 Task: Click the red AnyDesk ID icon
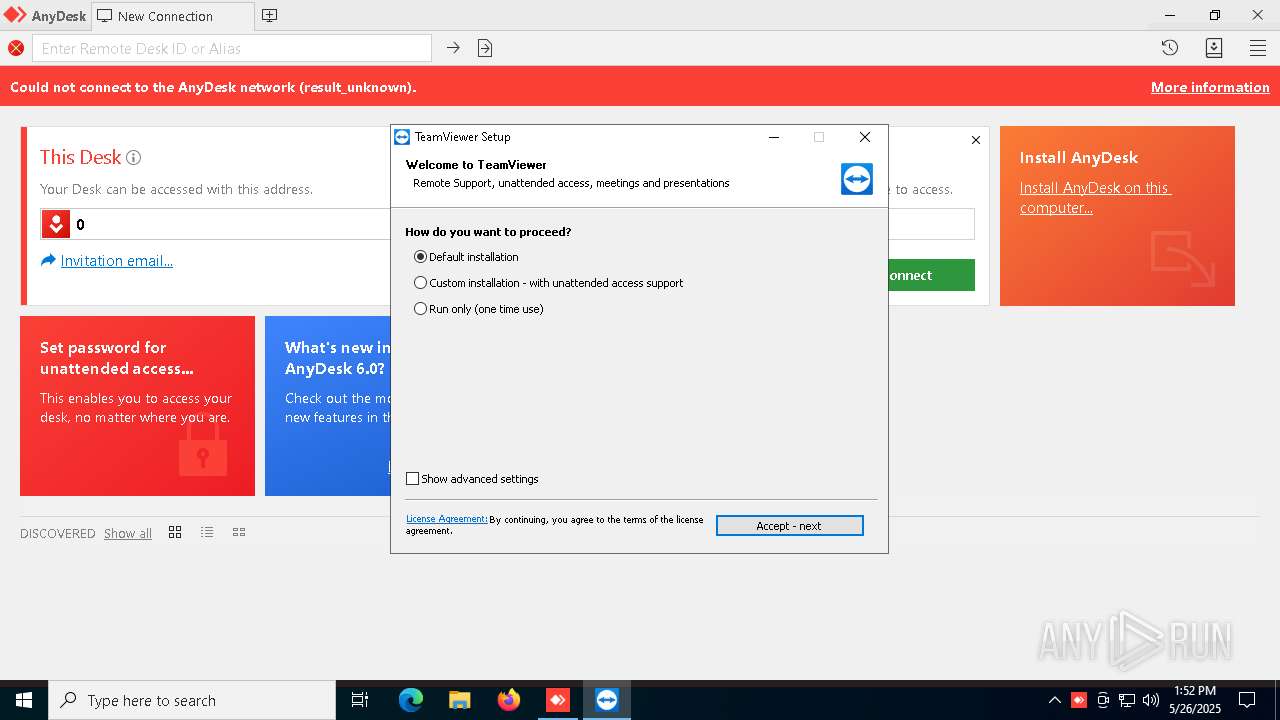pos(56,224)
